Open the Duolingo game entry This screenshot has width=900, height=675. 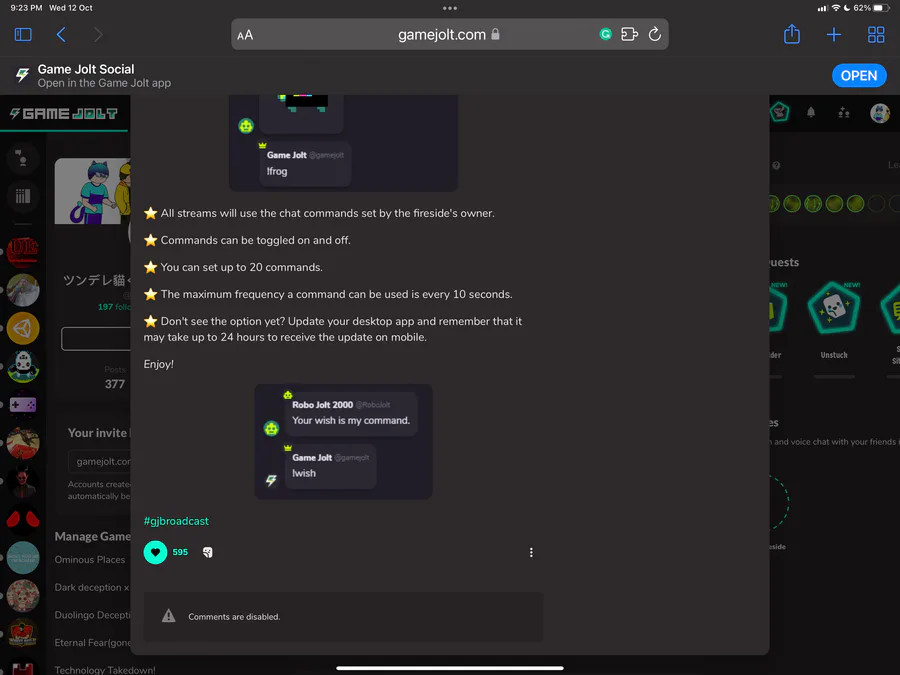point(92,615)
